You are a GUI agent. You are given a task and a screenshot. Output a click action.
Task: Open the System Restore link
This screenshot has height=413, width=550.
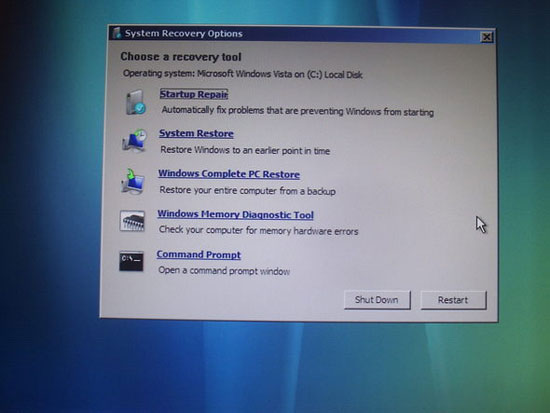(x=196, y=134)
